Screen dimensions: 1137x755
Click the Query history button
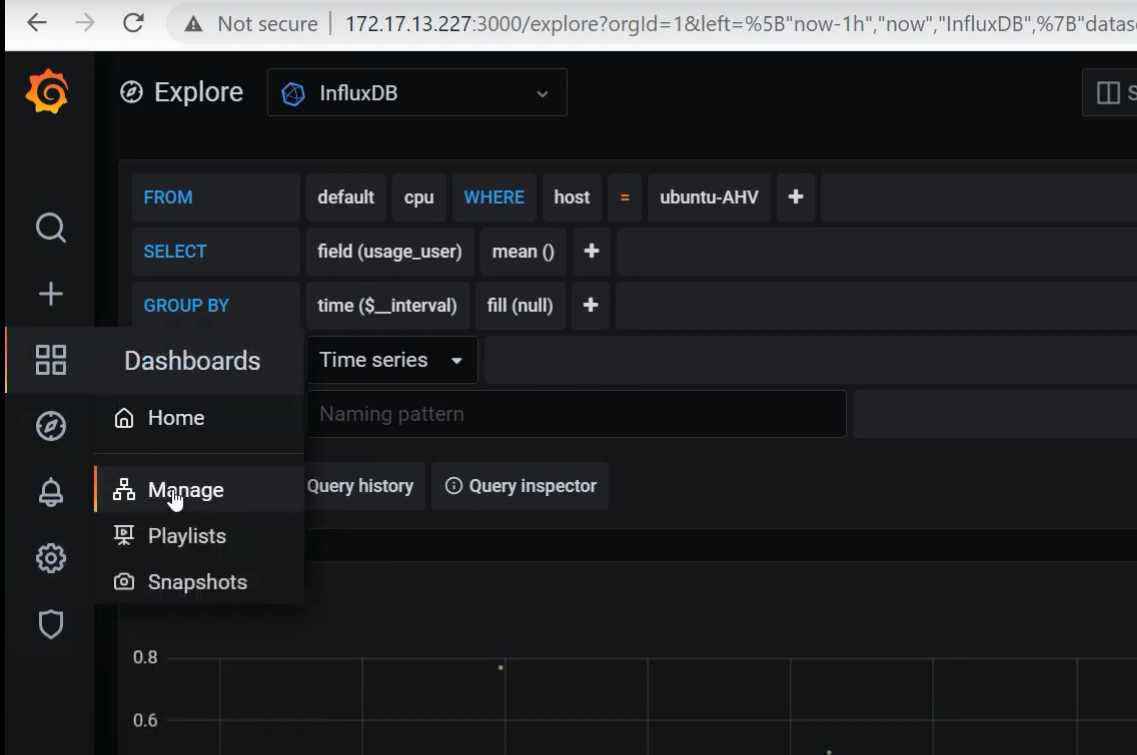pos(365,486)
